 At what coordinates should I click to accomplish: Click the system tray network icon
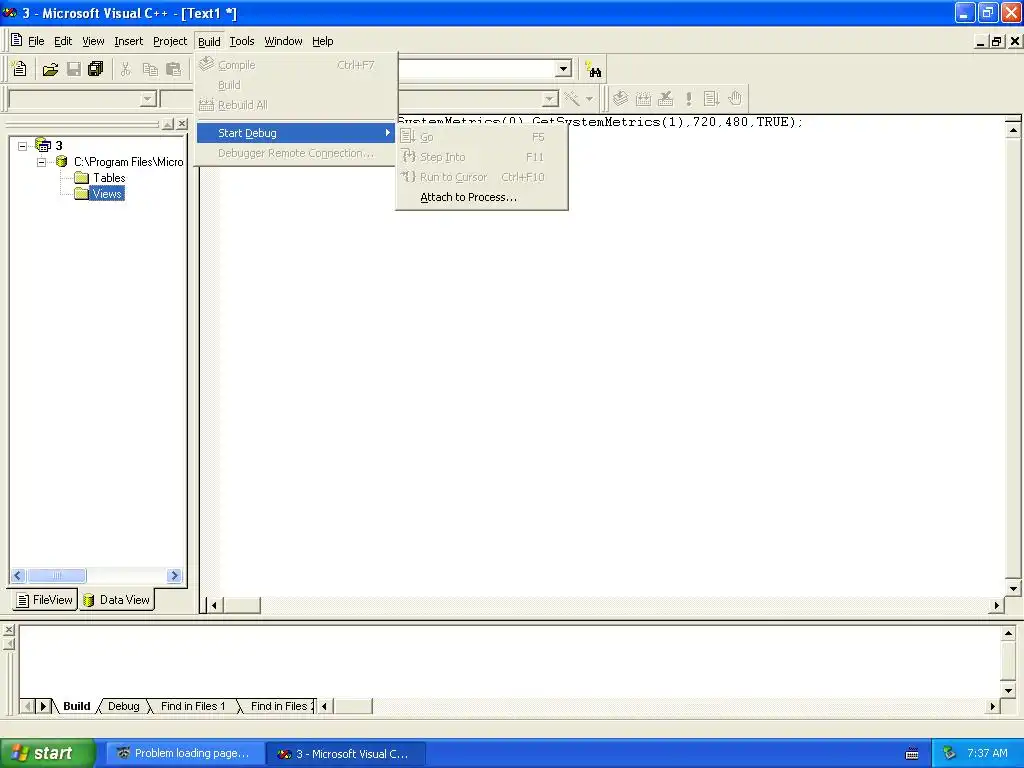949,754
